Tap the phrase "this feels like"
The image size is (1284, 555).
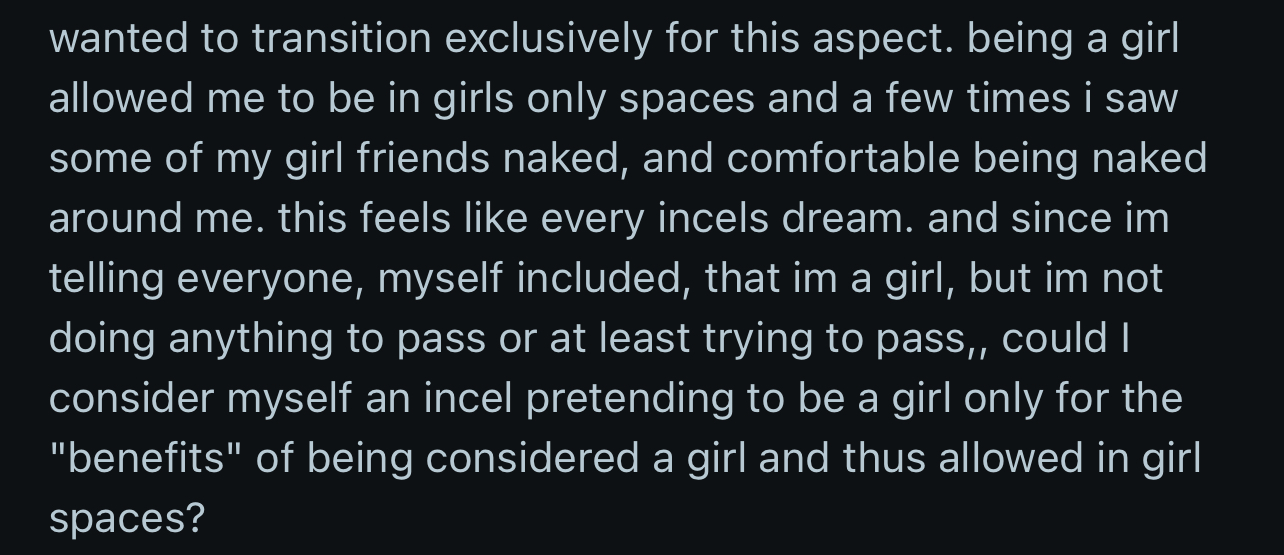pos(404,218)
